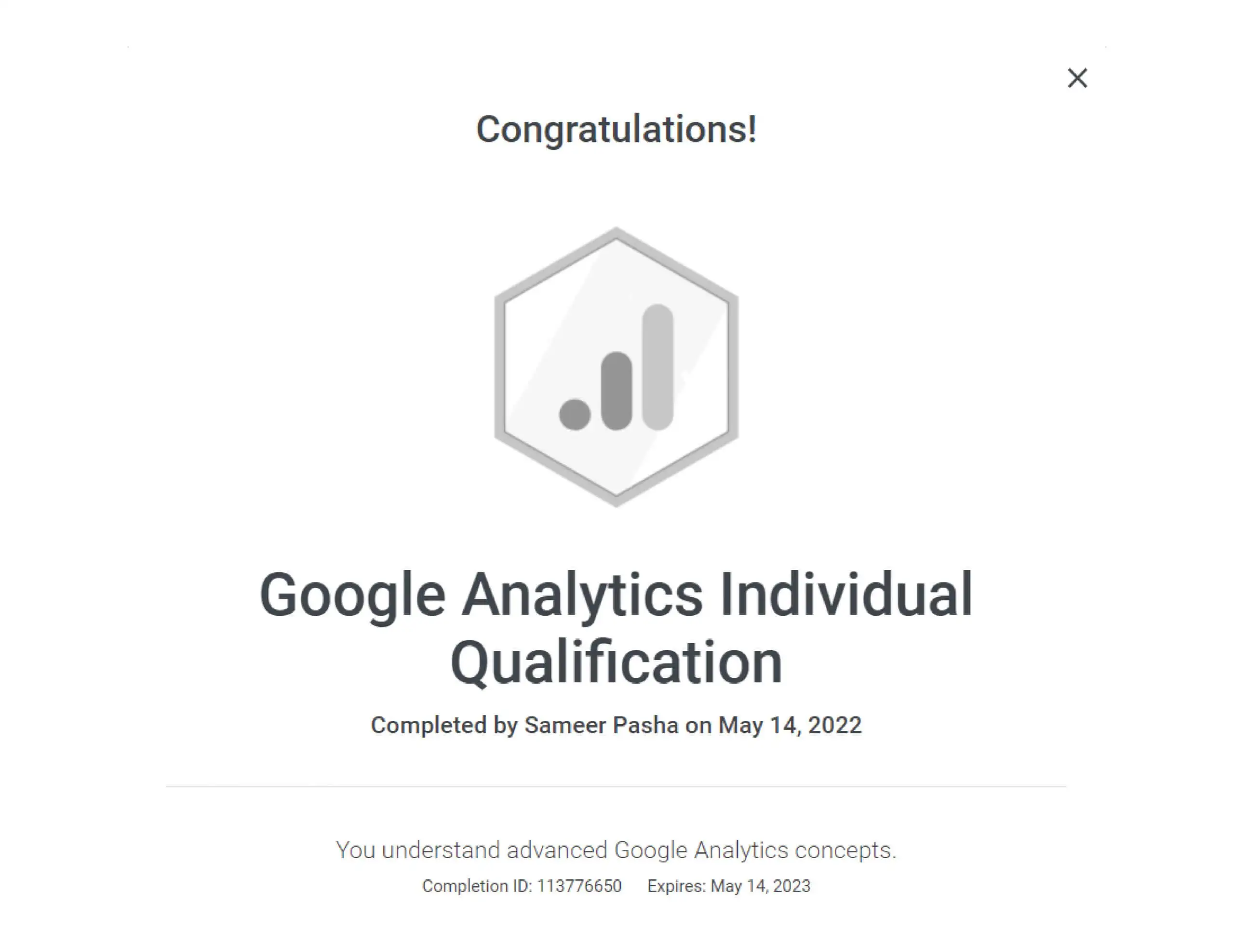The height and width of the screenshot is (952, 1234).
Task: Click the word "Analytics" in the certificate title
Action: [x=582, y=595]
